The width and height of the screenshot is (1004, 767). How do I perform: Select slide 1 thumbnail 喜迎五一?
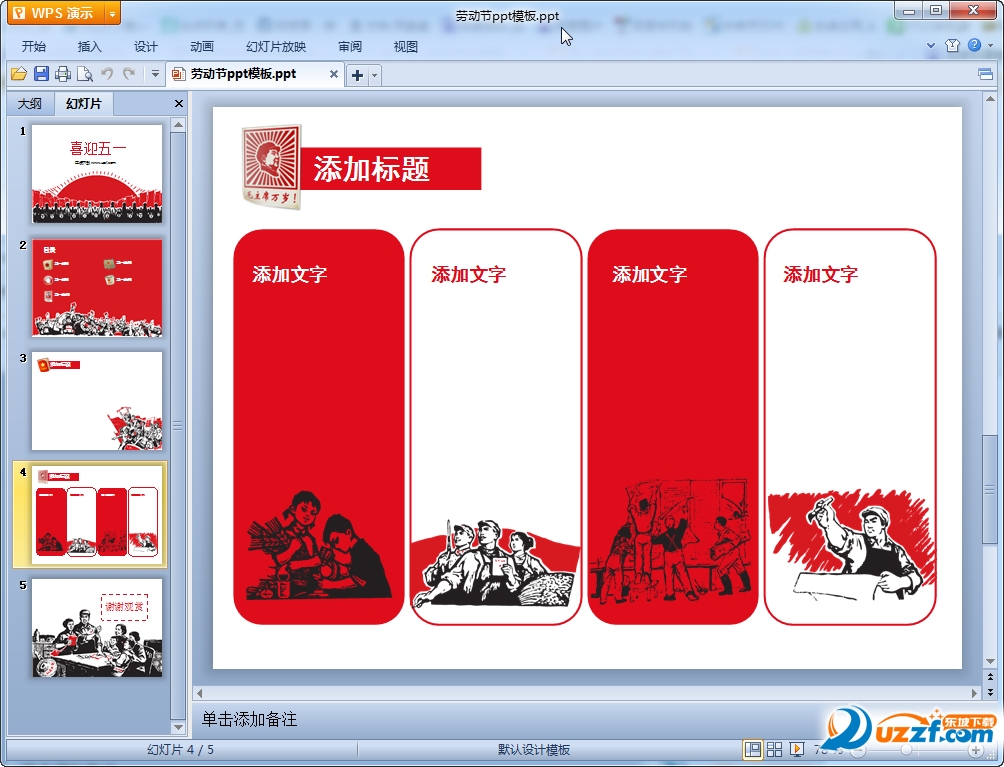(97, 174)
